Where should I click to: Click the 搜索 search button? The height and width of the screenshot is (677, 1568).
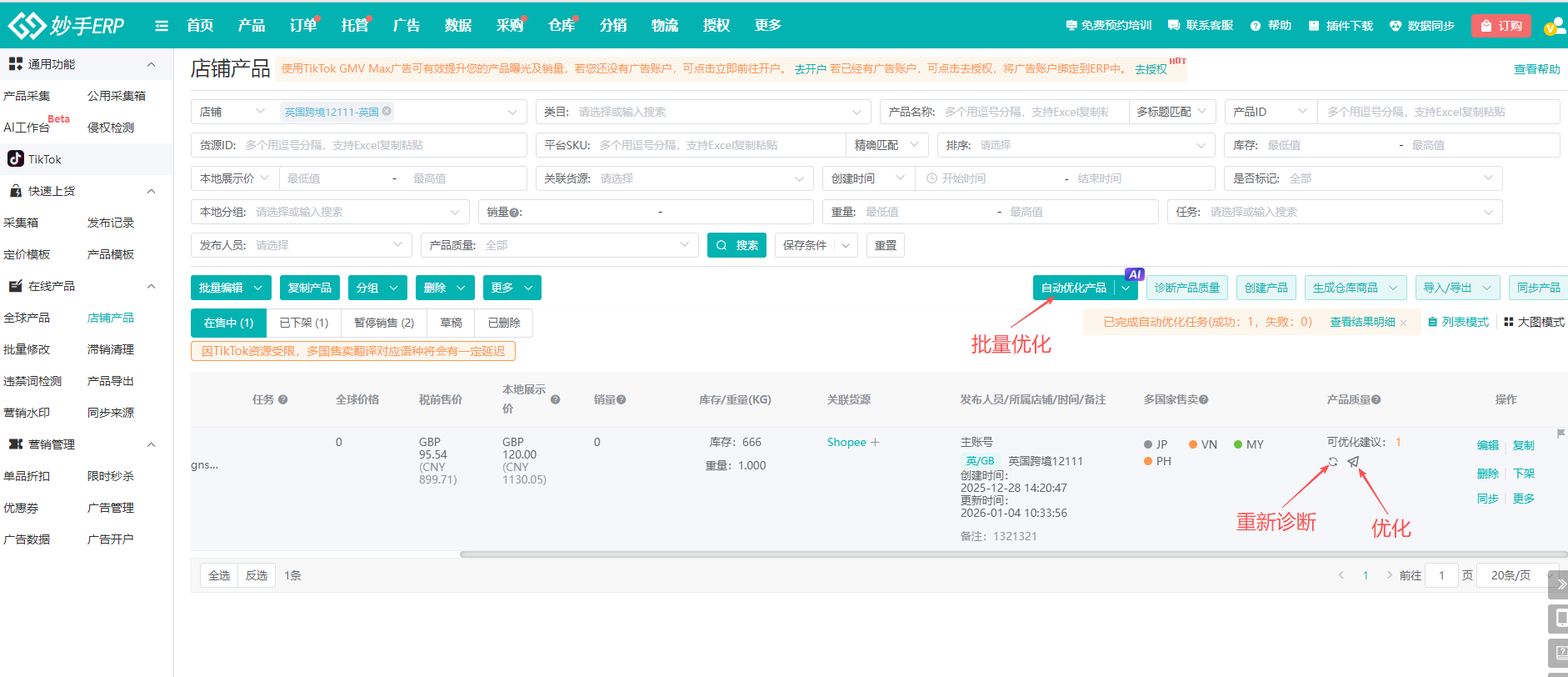tap(737, 245)
